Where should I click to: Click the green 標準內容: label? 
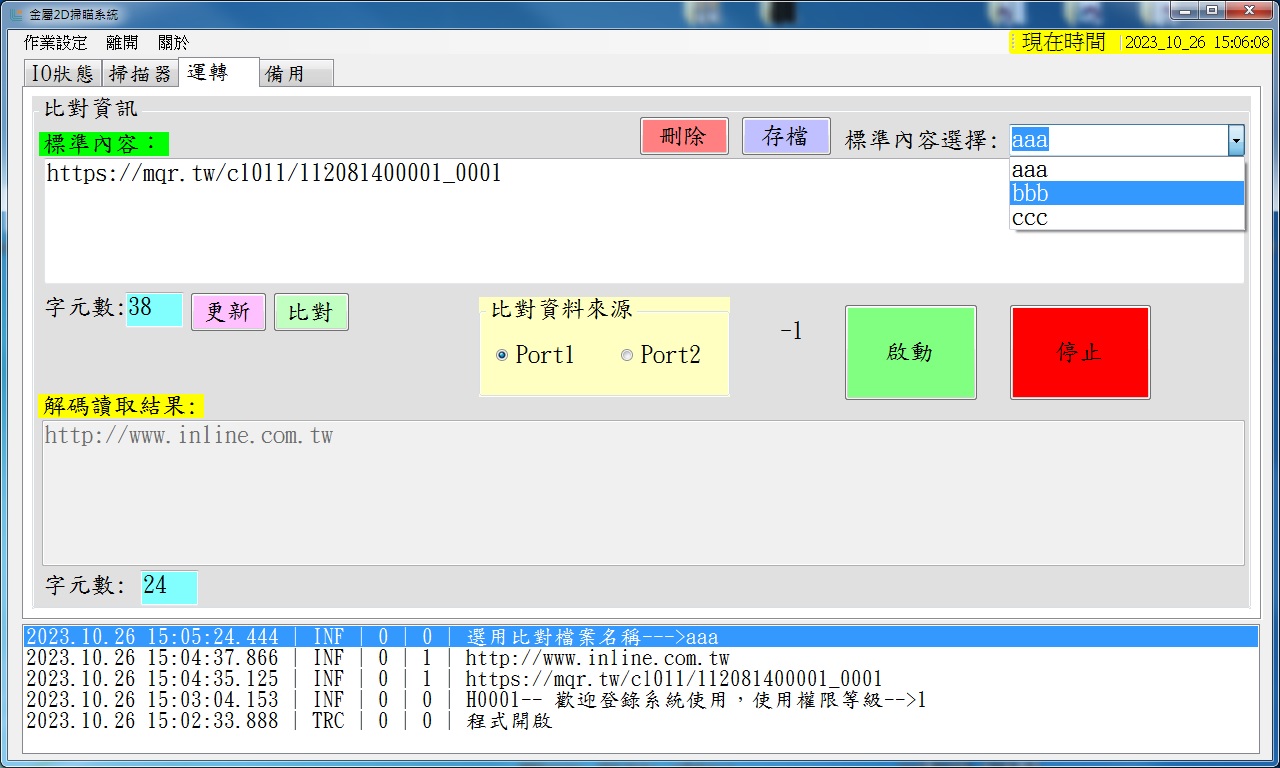tap(105, 143)
